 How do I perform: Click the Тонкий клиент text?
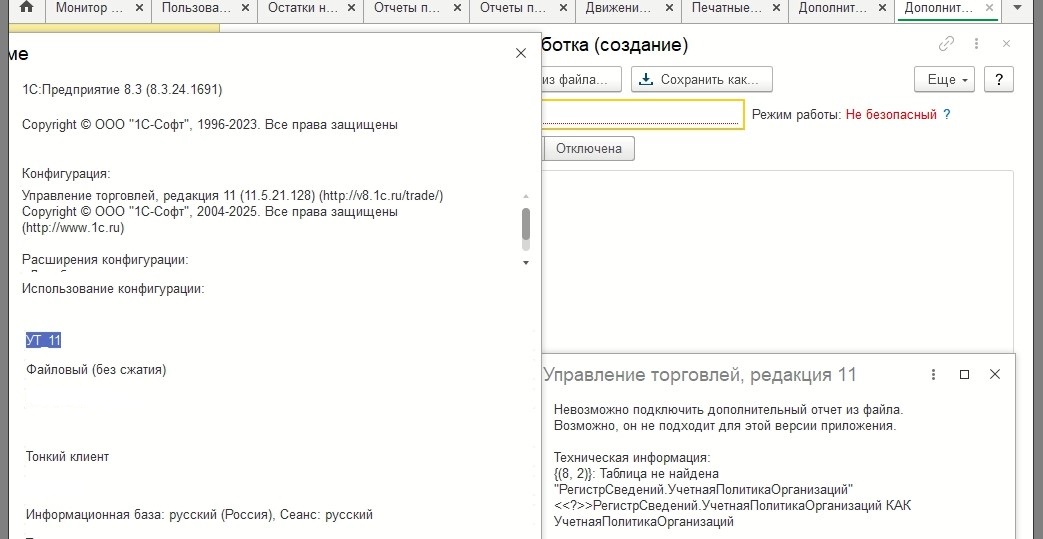(67, 456)
